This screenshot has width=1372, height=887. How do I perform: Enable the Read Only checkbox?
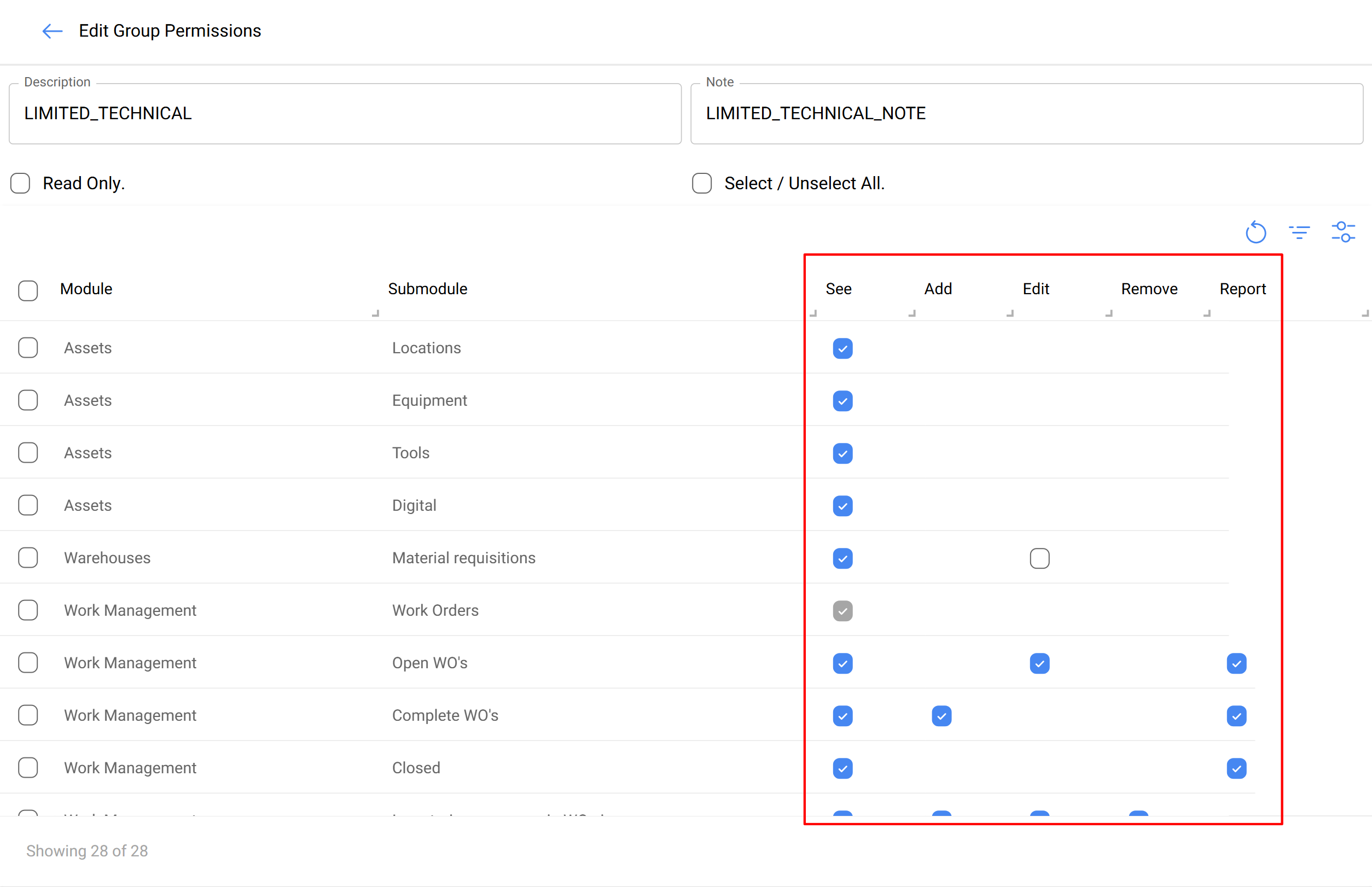coord(20,183)
